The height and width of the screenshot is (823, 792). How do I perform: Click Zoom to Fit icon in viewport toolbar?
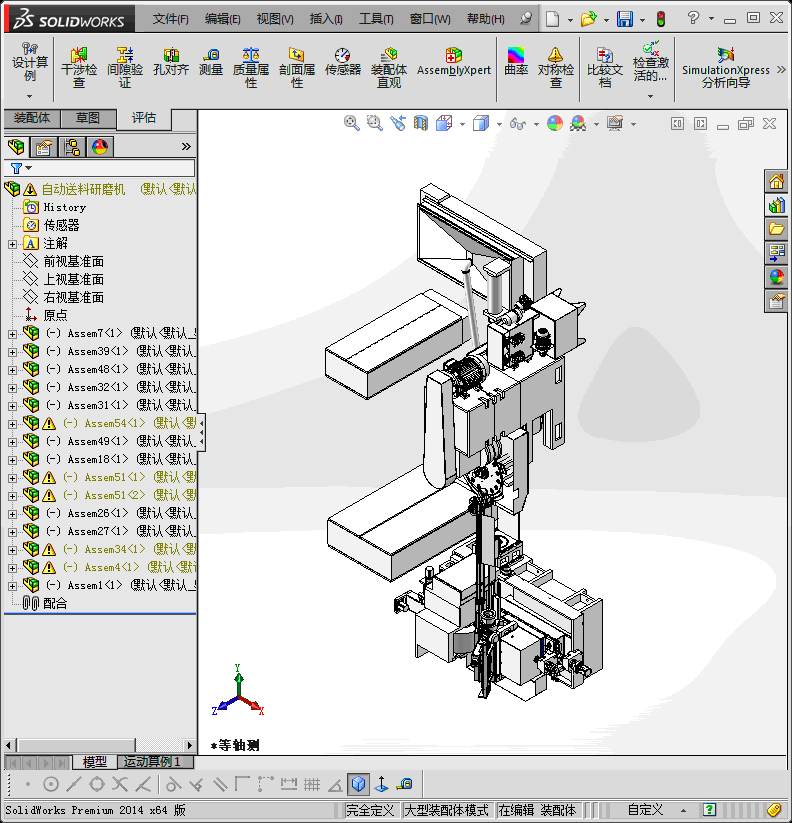[x=352, y=123]
